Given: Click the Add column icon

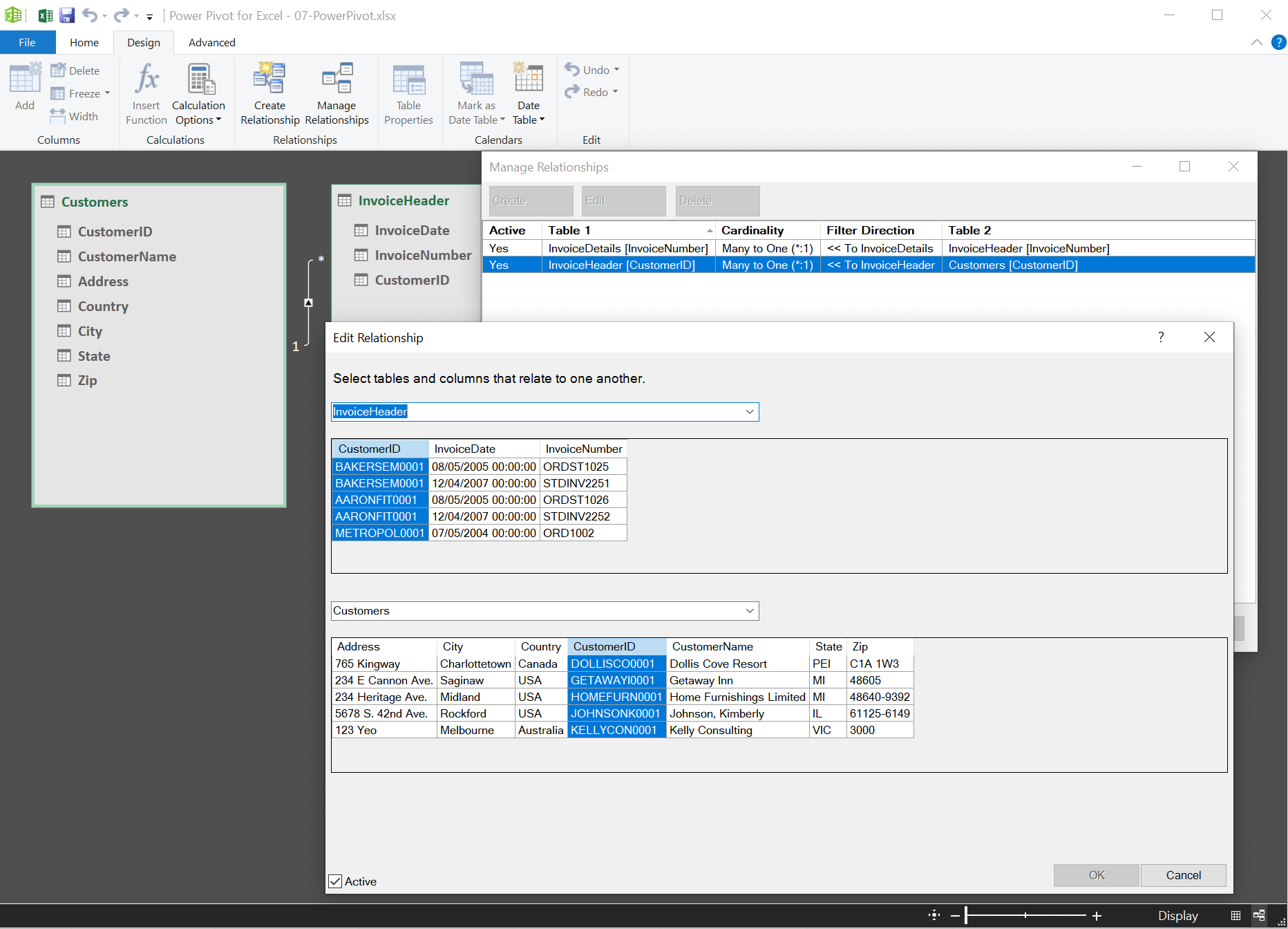Looking at the screenshot, I should (25, 77).
